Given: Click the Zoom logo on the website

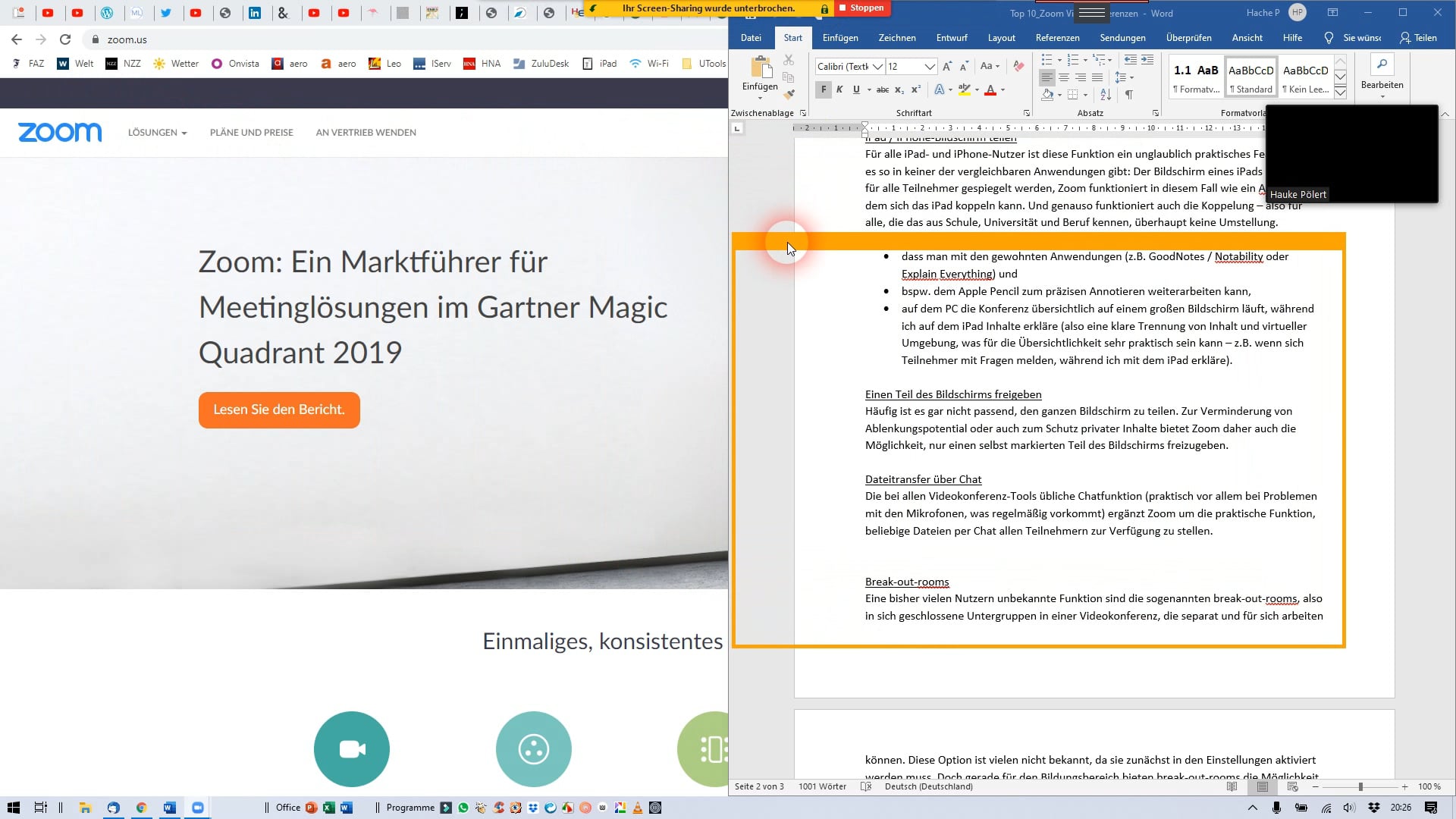Looking at the screenshot, I should point(60,132).
